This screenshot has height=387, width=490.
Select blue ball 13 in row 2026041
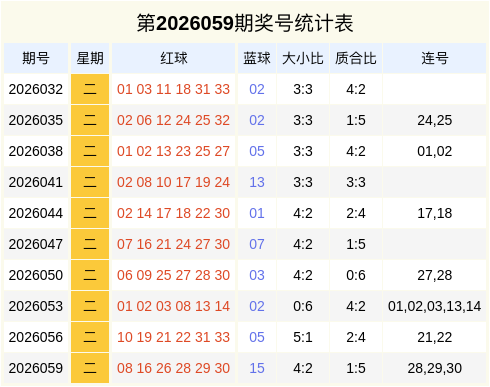coord(257,182)
